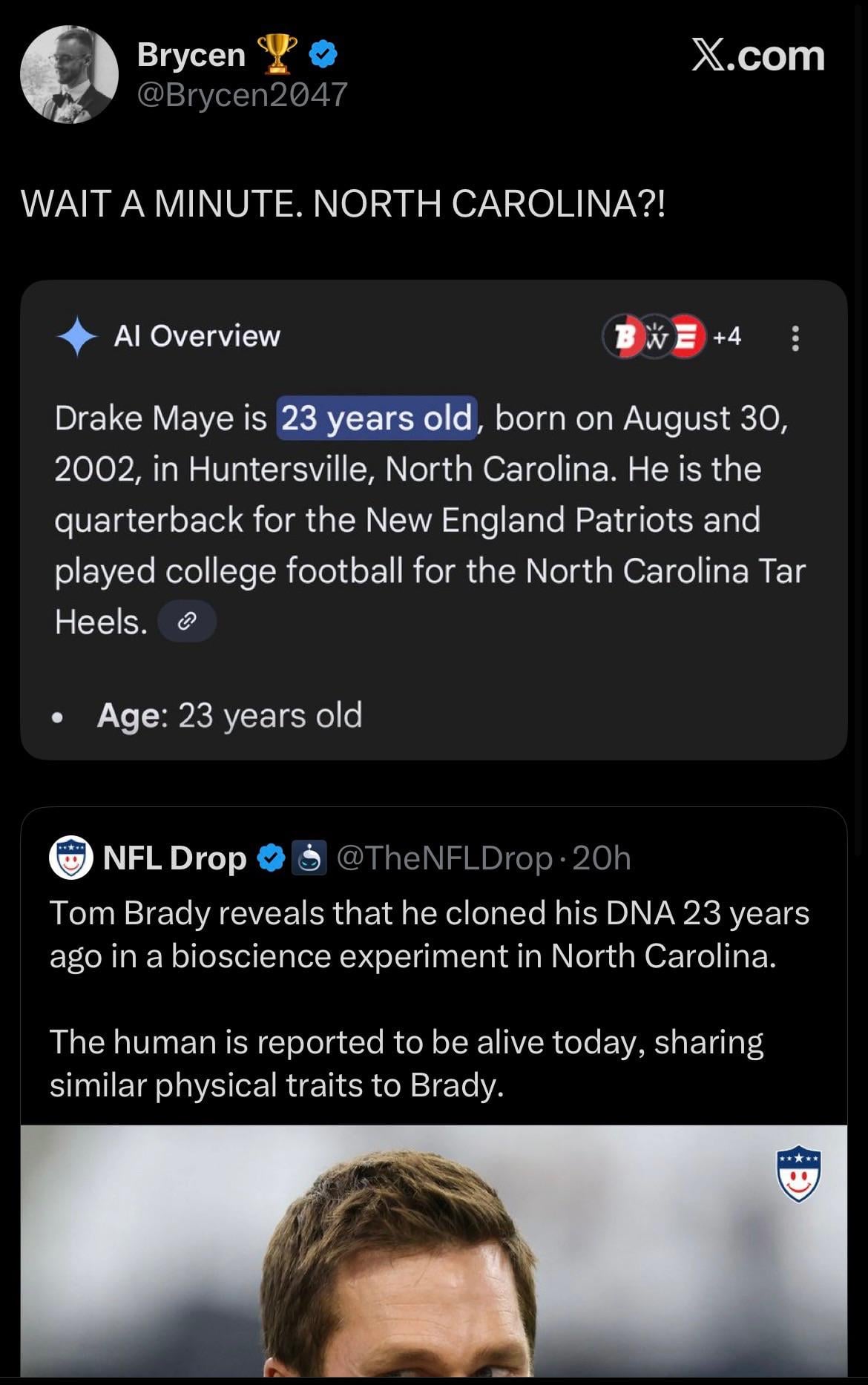
Task: Click the red 'B' source icon
Action: (x=622, y=337)
